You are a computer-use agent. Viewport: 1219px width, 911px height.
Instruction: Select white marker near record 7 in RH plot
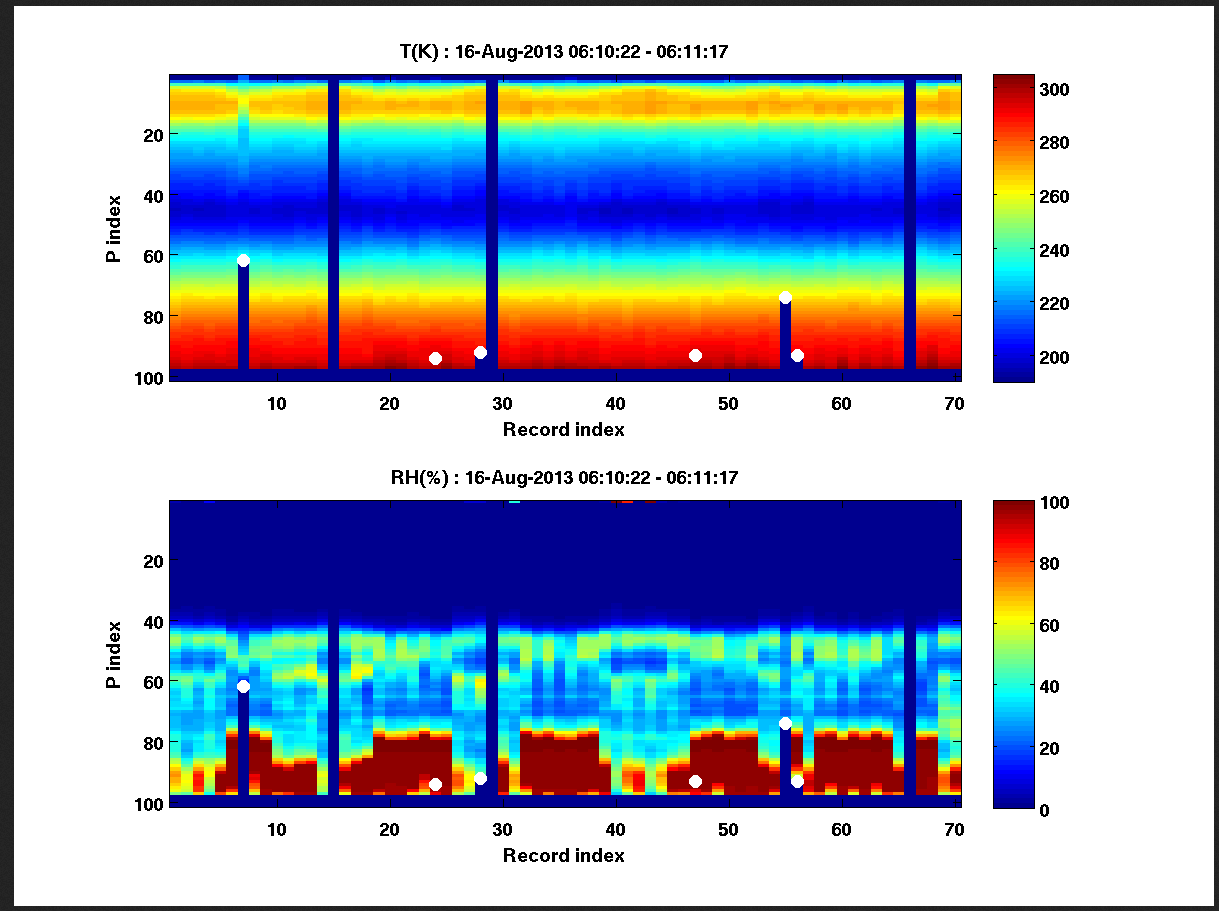(x=243, y=687)
